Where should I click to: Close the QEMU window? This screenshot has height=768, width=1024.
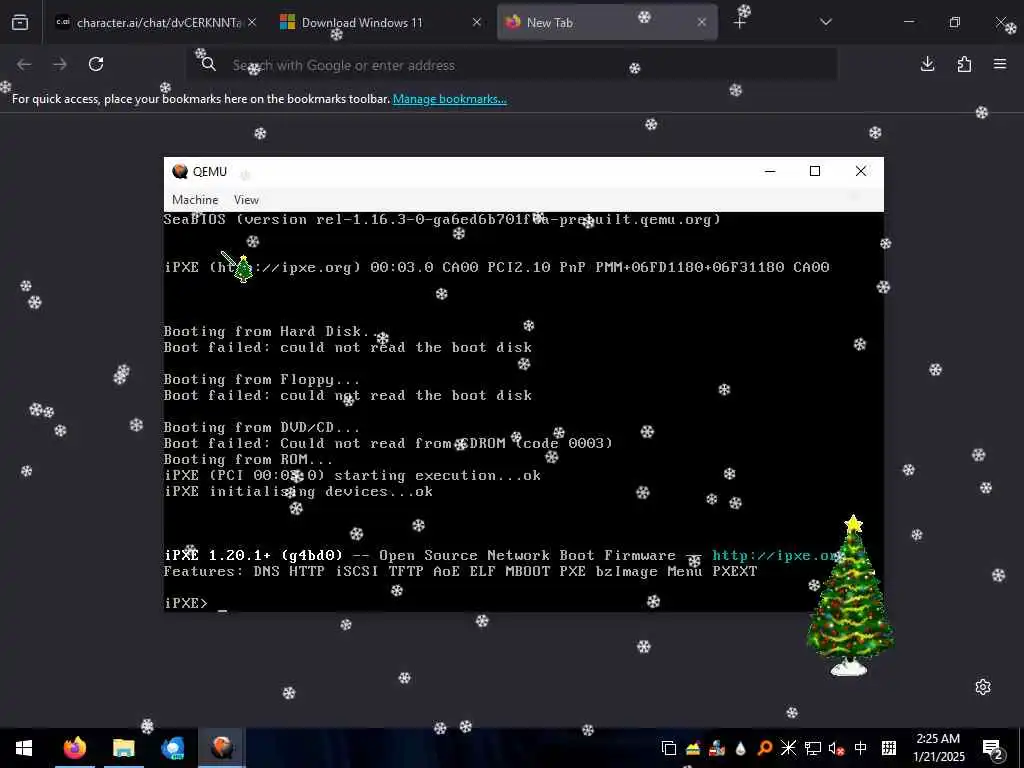coord(861,171)
